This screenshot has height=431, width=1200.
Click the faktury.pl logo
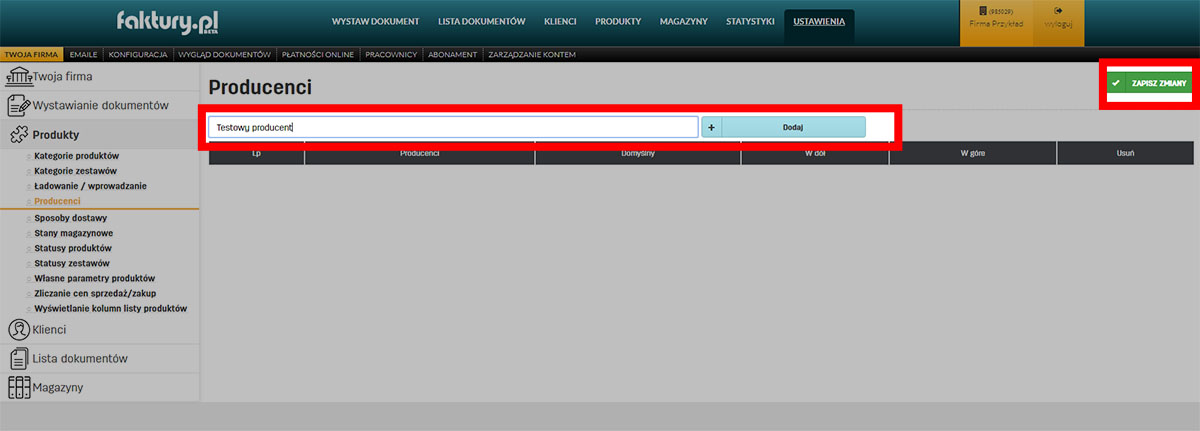coord(167,21)
